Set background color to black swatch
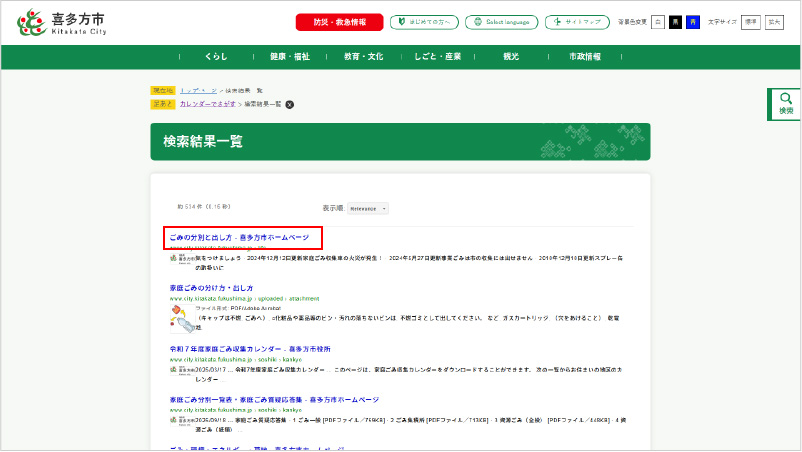This screenshot has width=802, height=452. pyautogui.click(x=675, y=22)
